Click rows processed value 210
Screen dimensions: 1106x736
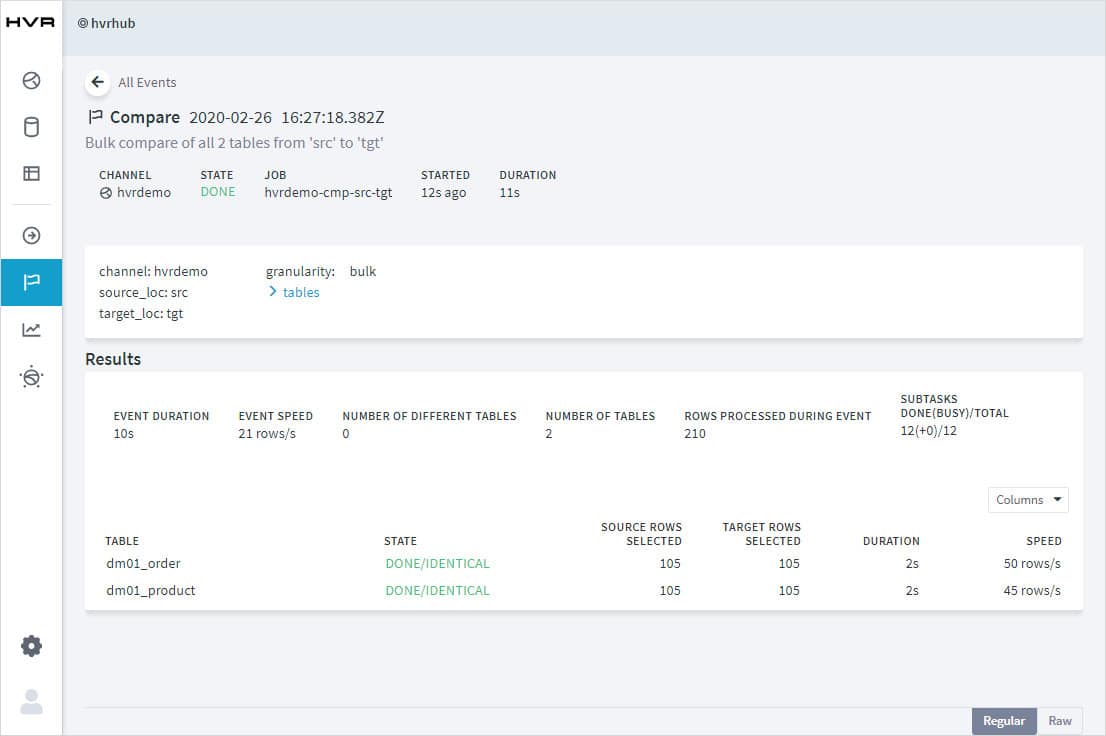click(x=695, y=433)
